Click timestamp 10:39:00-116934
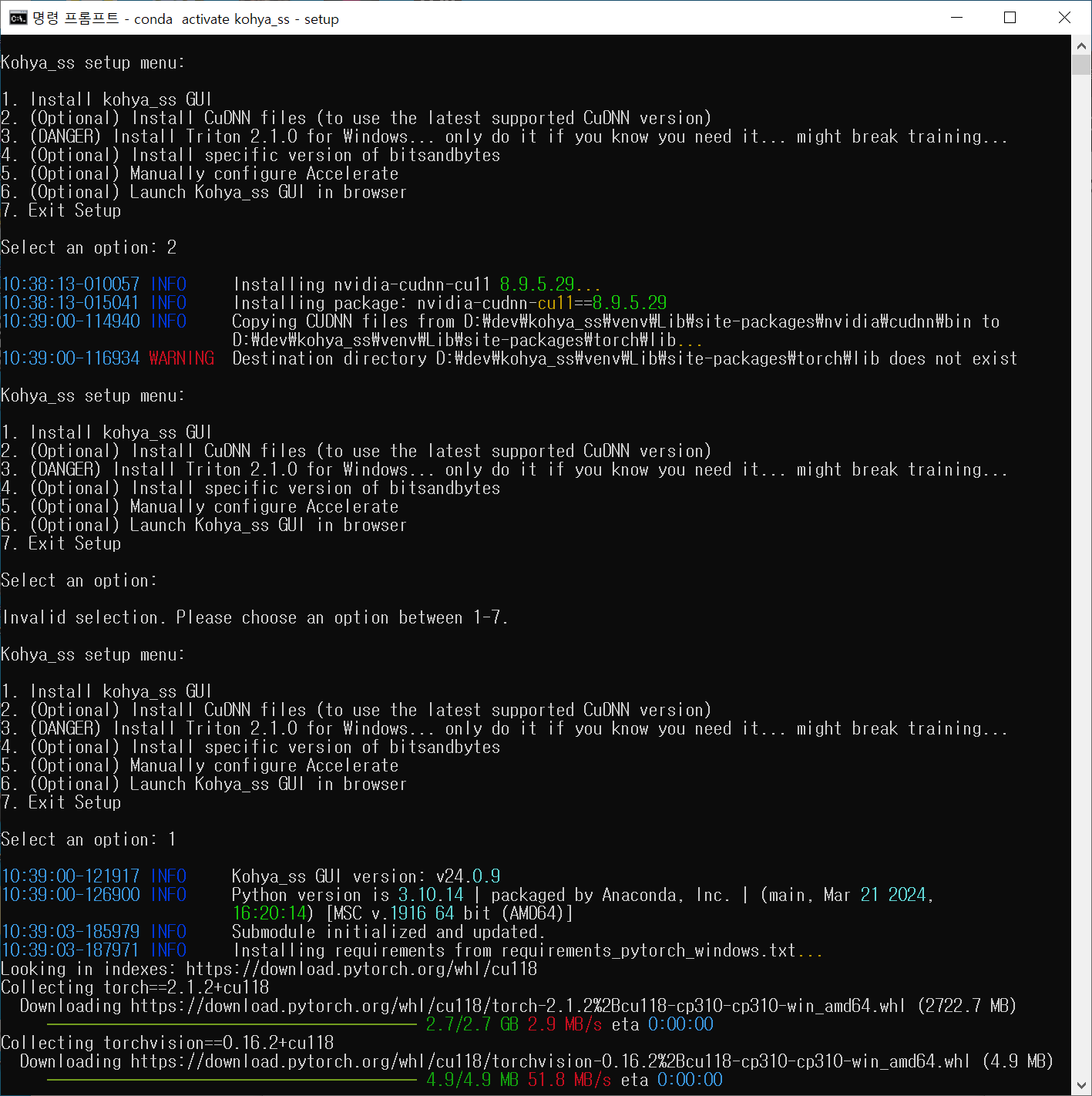The image size is (1092, 1096). tap(71, 358)
